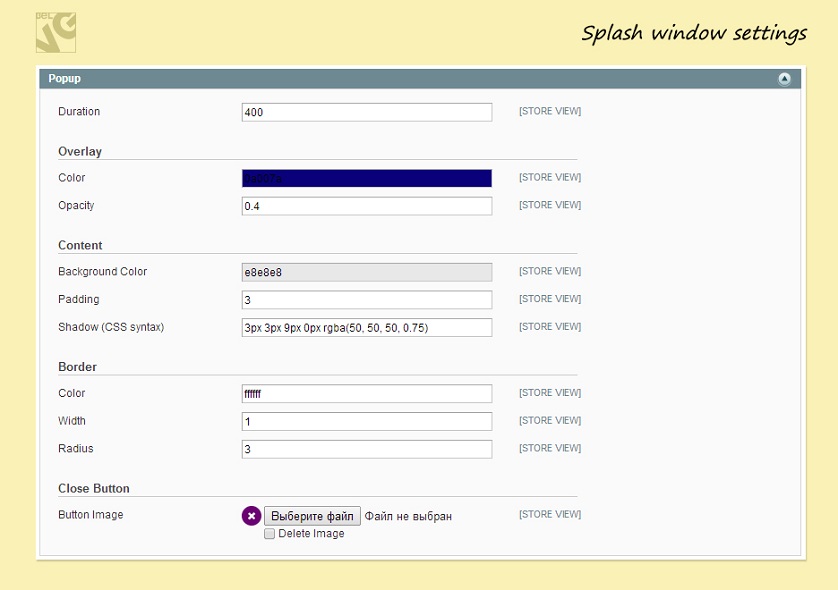Click the Duration input field

(367, 113)
